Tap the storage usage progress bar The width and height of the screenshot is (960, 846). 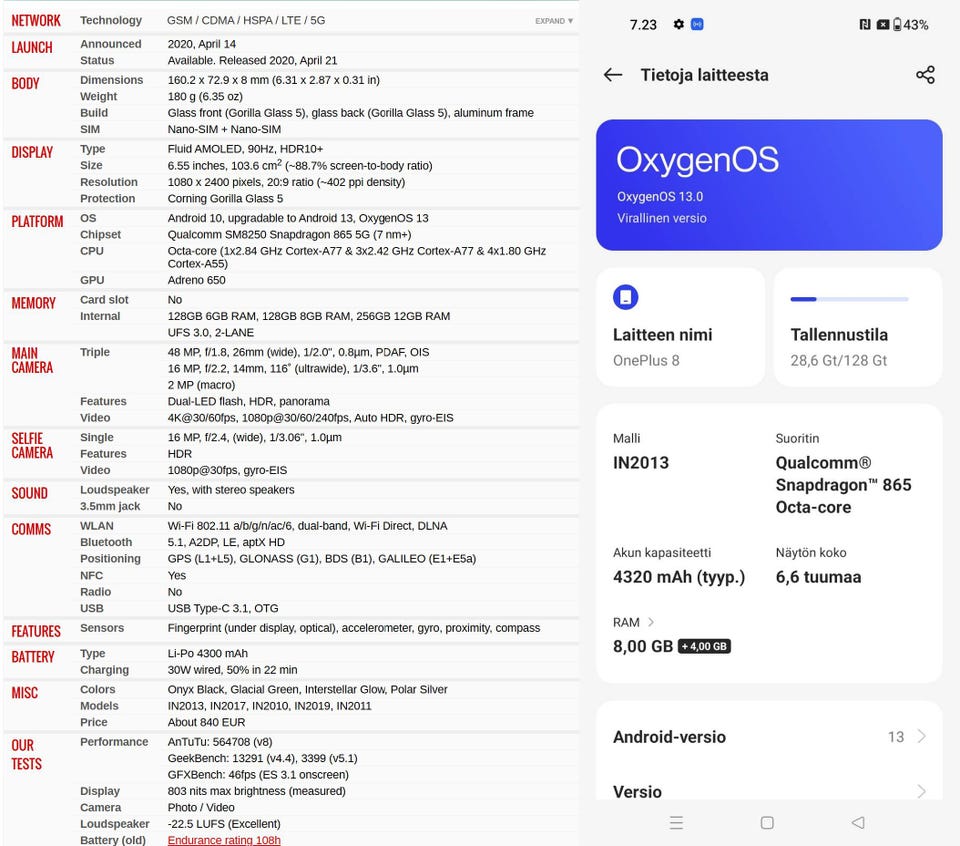coord(849,299)
